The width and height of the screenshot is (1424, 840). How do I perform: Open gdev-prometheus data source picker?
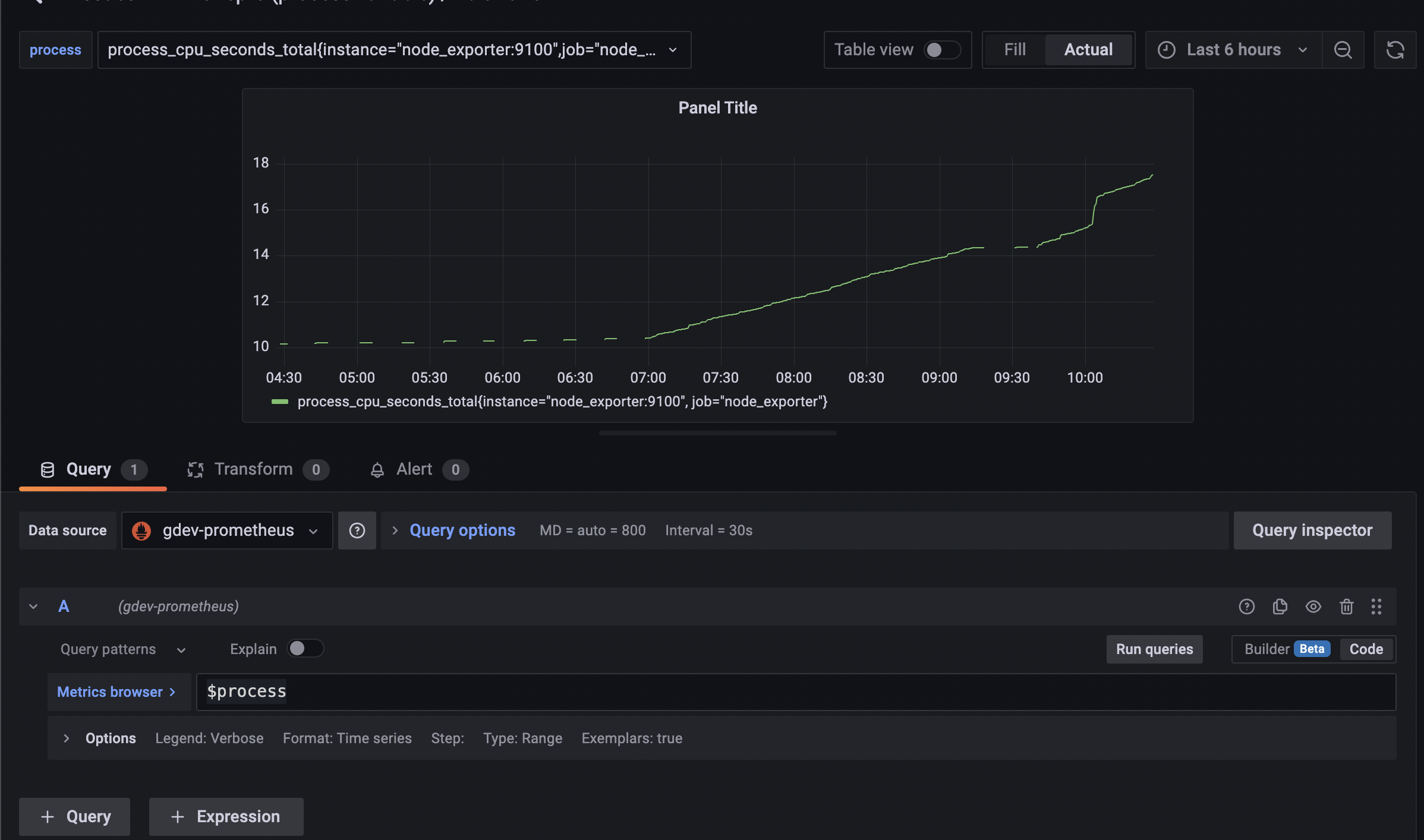point(227,530)
